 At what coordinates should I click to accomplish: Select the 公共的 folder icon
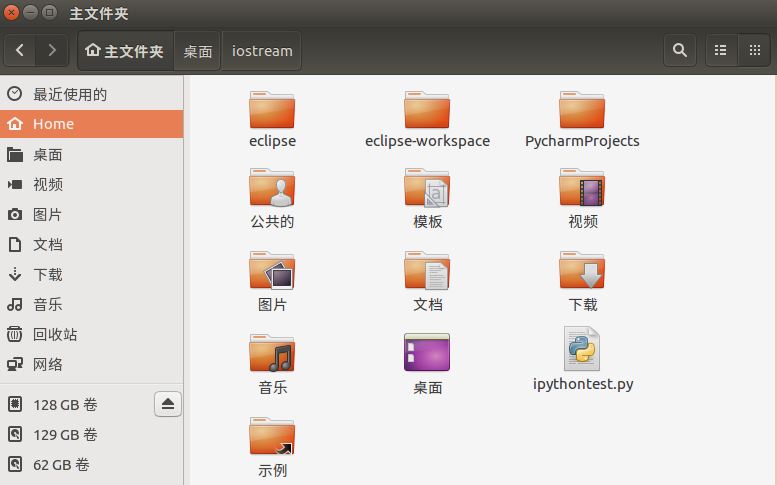272,187
